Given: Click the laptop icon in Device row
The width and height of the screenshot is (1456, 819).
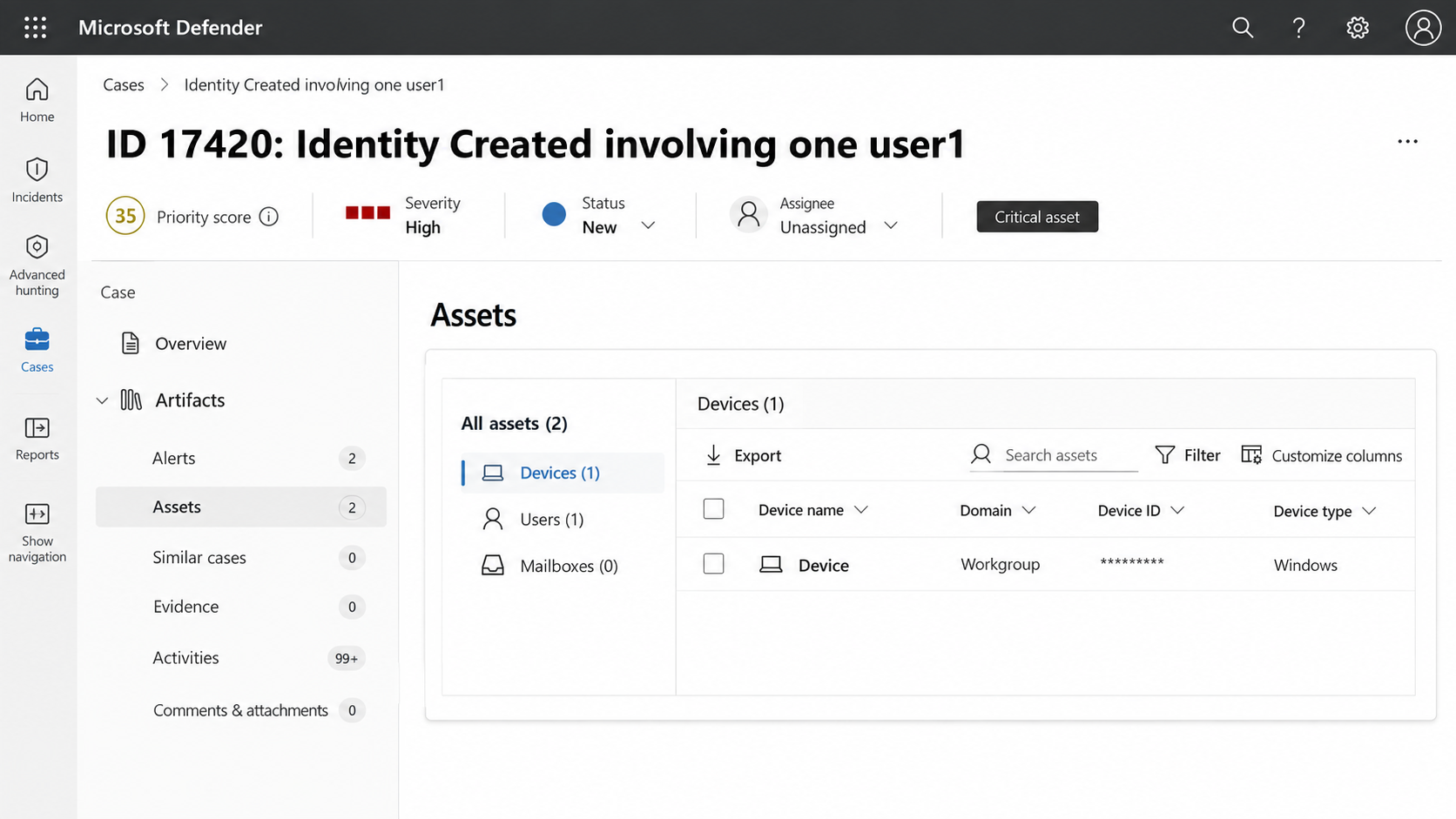Looking at the screenshot, I should [x=771, y=565].
